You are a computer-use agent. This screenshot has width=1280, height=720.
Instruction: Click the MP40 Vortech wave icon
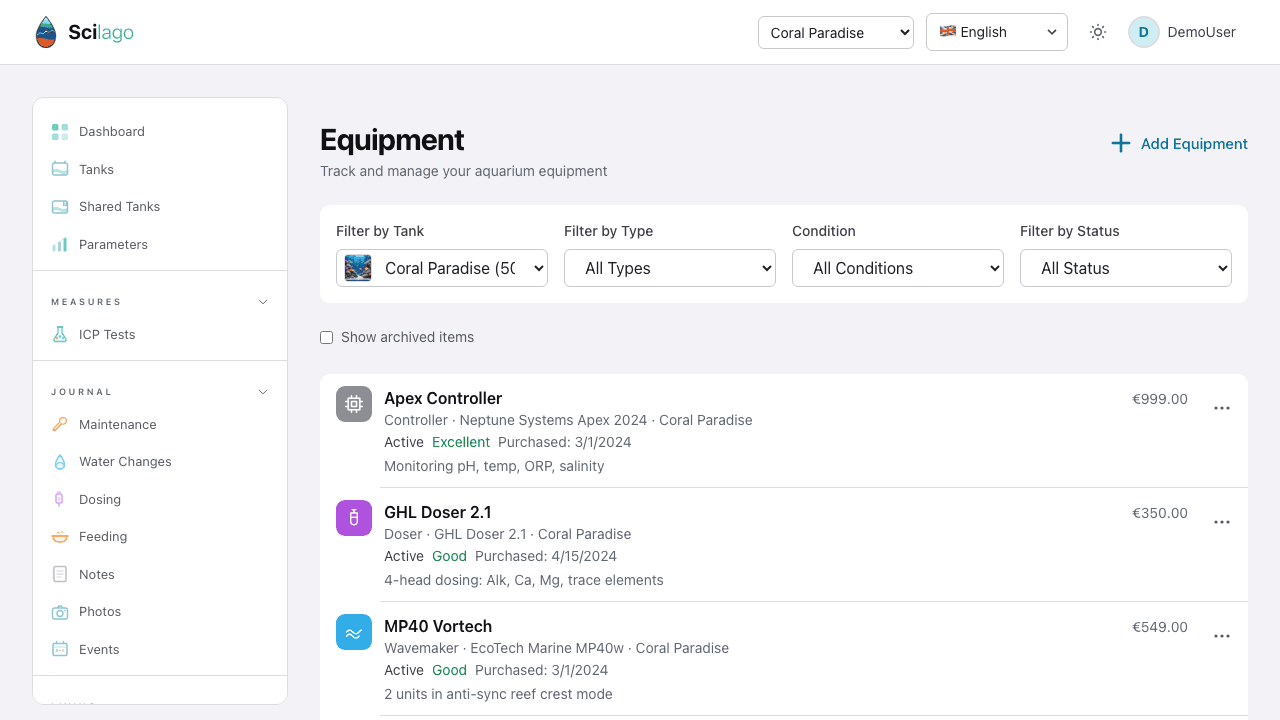(354, 632)
